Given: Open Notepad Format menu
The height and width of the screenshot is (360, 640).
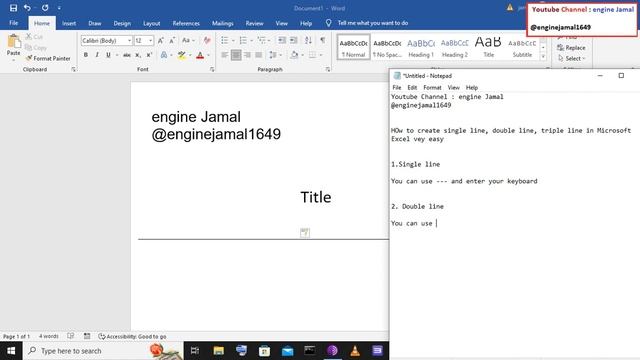Looking at the screenshot, I should (432, 87).
